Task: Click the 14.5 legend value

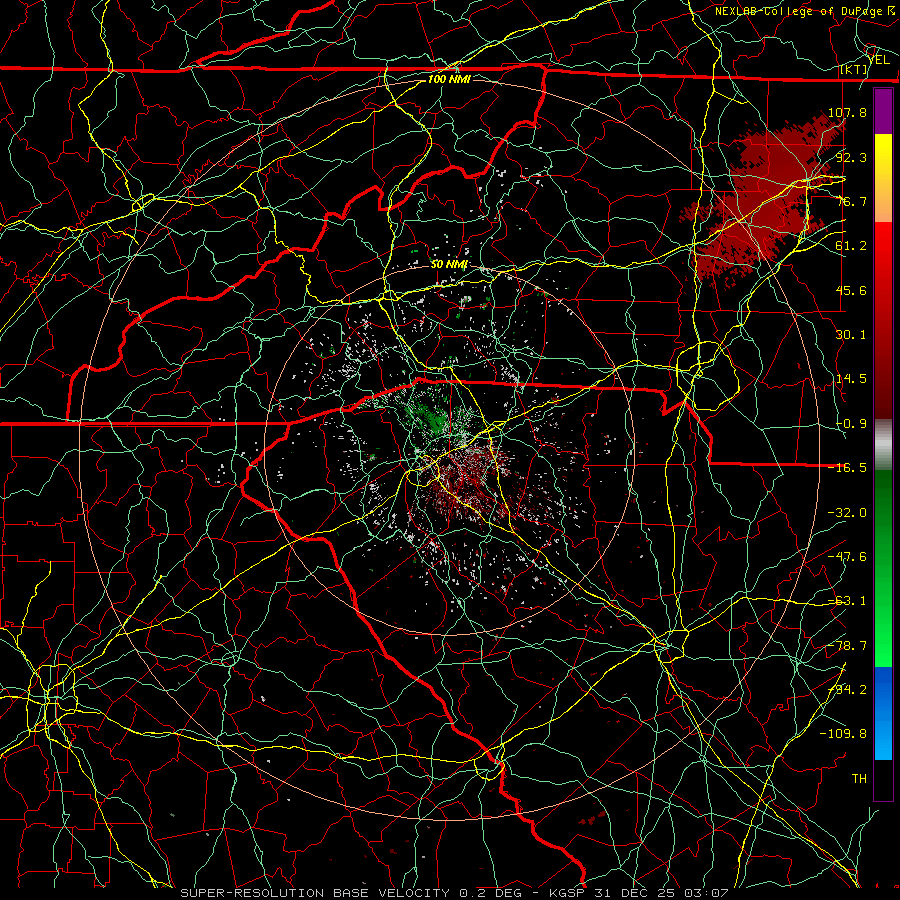Action: 851,379
